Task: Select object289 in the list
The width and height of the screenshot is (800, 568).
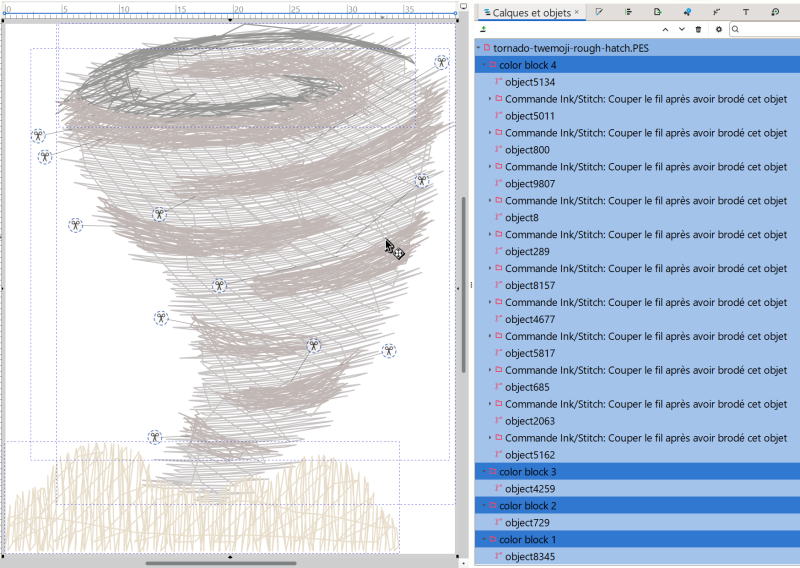Action: 637,251
